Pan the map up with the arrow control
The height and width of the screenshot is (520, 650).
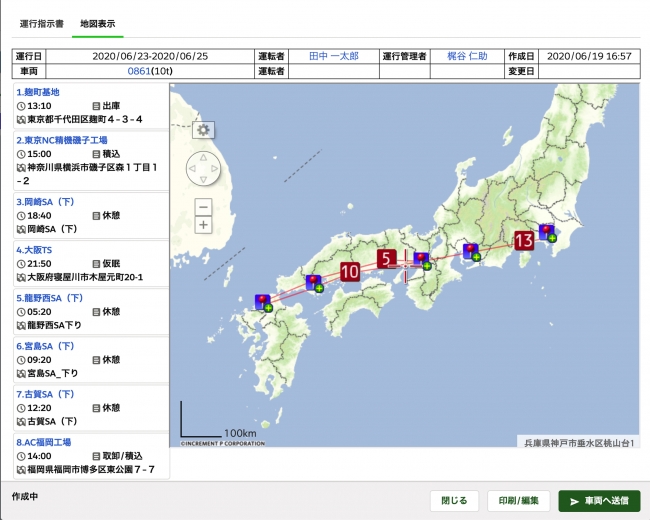204,156
